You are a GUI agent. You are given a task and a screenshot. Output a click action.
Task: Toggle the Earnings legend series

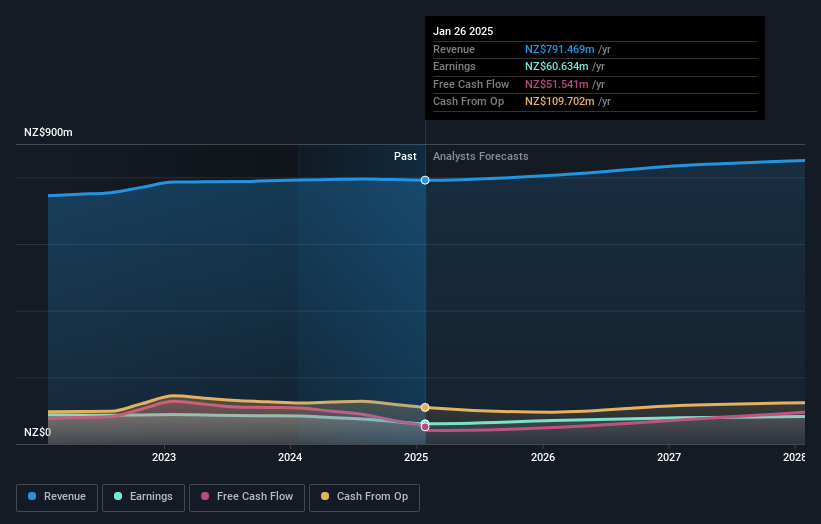143,497
